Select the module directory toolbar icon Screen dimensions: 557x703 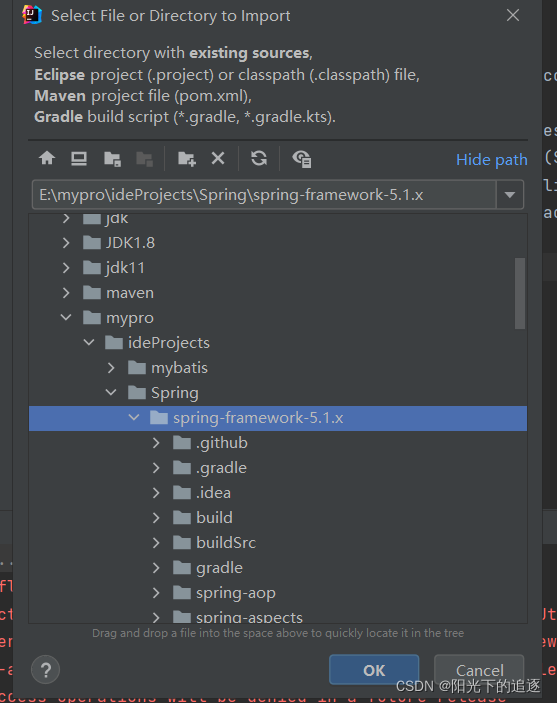point(144,159)
